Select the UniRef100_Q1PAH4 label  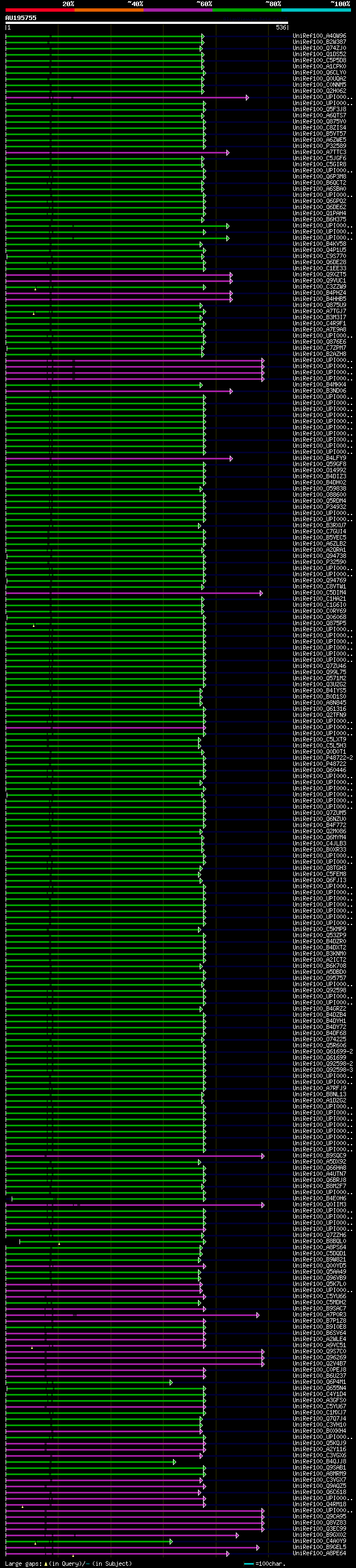319,213
